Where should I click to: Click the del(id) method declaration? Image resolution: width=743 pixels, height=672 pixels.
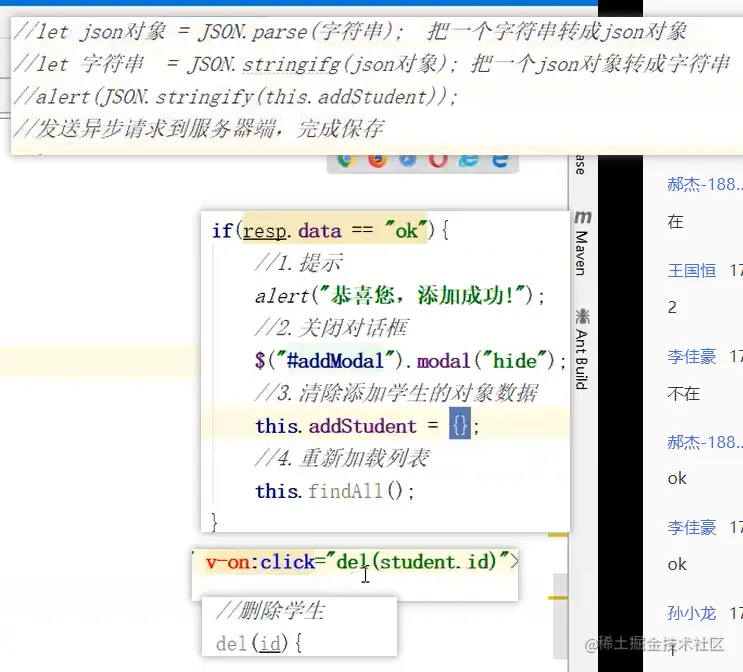point(259,644)
